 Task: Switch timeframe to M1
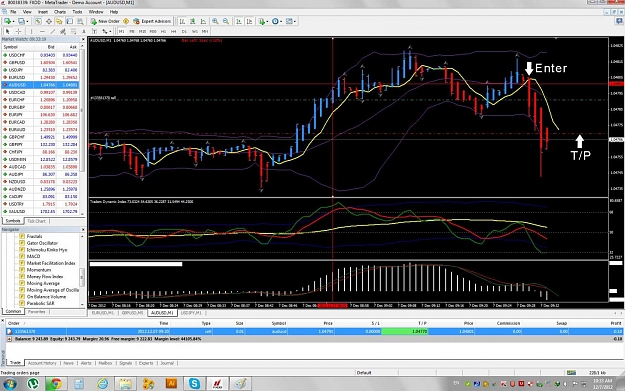[x=122, y=31]
